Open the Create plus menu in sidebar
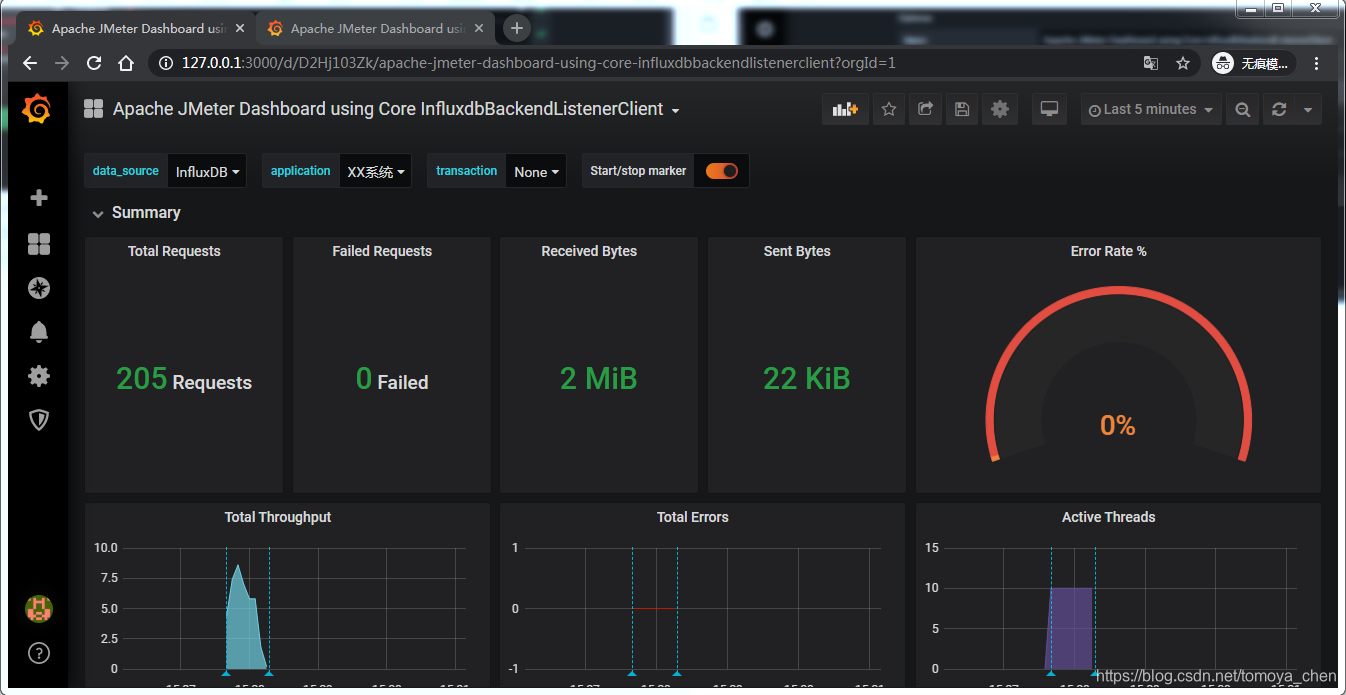This screenshot has width=1346, height=695. coord(39,198)
